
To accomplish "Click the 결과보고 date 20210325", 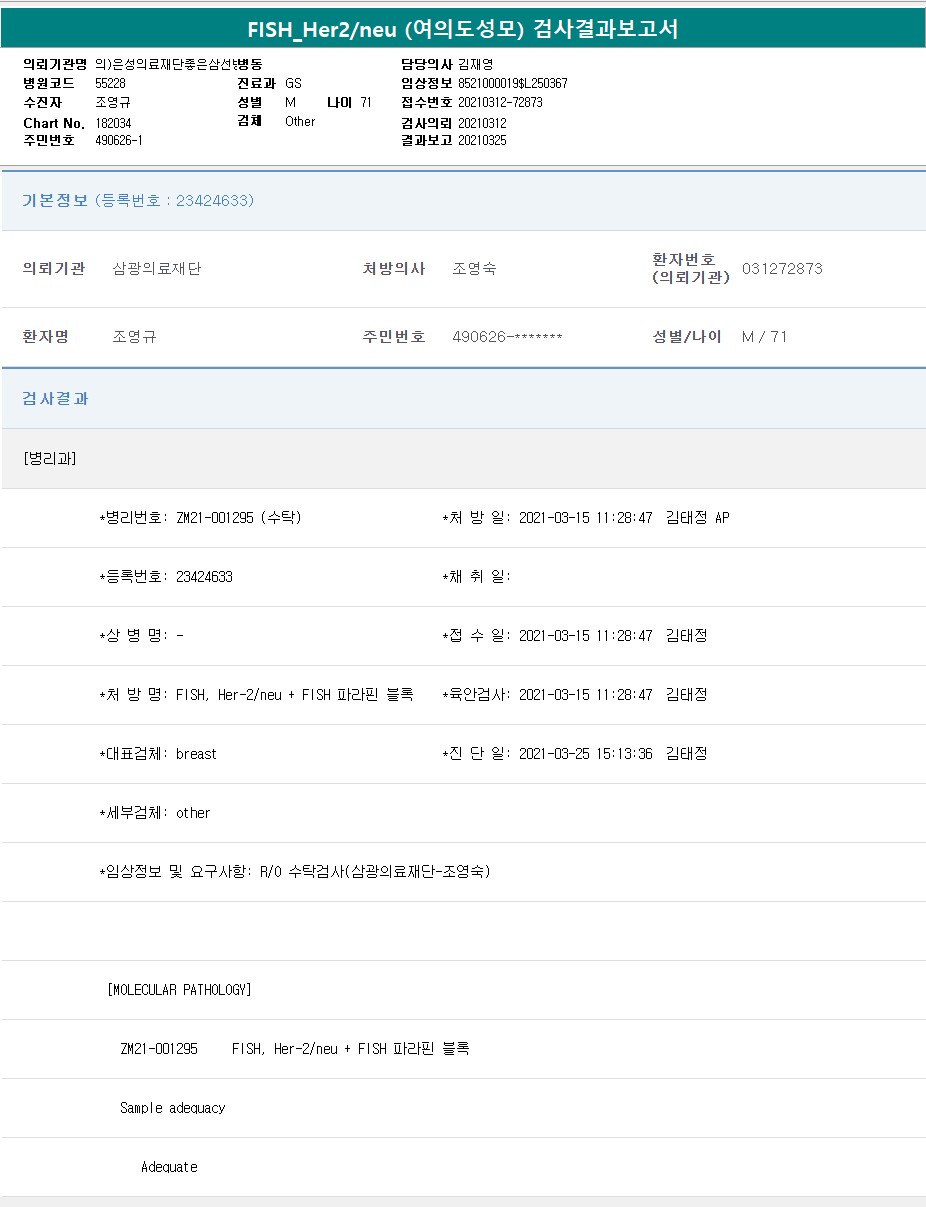I will click(x=482, y=140).
